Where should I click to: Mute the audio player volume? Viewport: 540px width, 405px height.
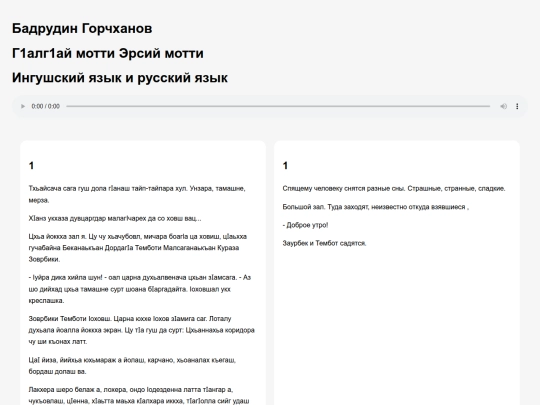click(x=503, y=106)
